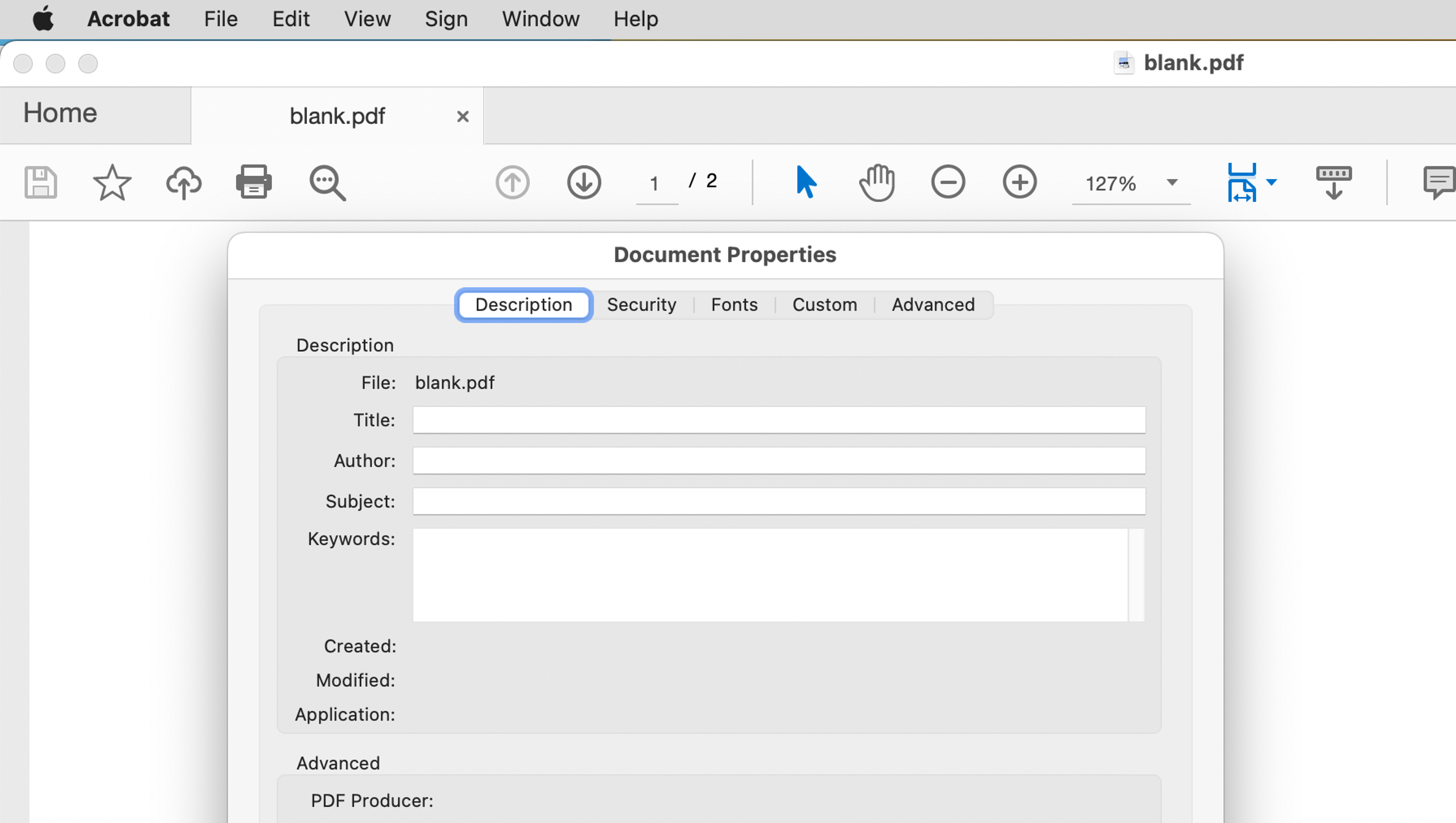The width and height of the screenshot is (1456, 823).
Task: Switch to the Fonts tab
Action: 734,305
